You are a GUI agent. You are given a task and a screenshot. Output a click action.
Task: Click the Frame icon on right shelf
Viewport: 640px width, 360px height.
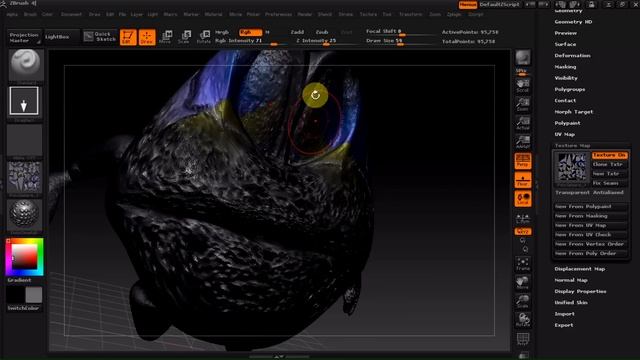pos(522,264)
